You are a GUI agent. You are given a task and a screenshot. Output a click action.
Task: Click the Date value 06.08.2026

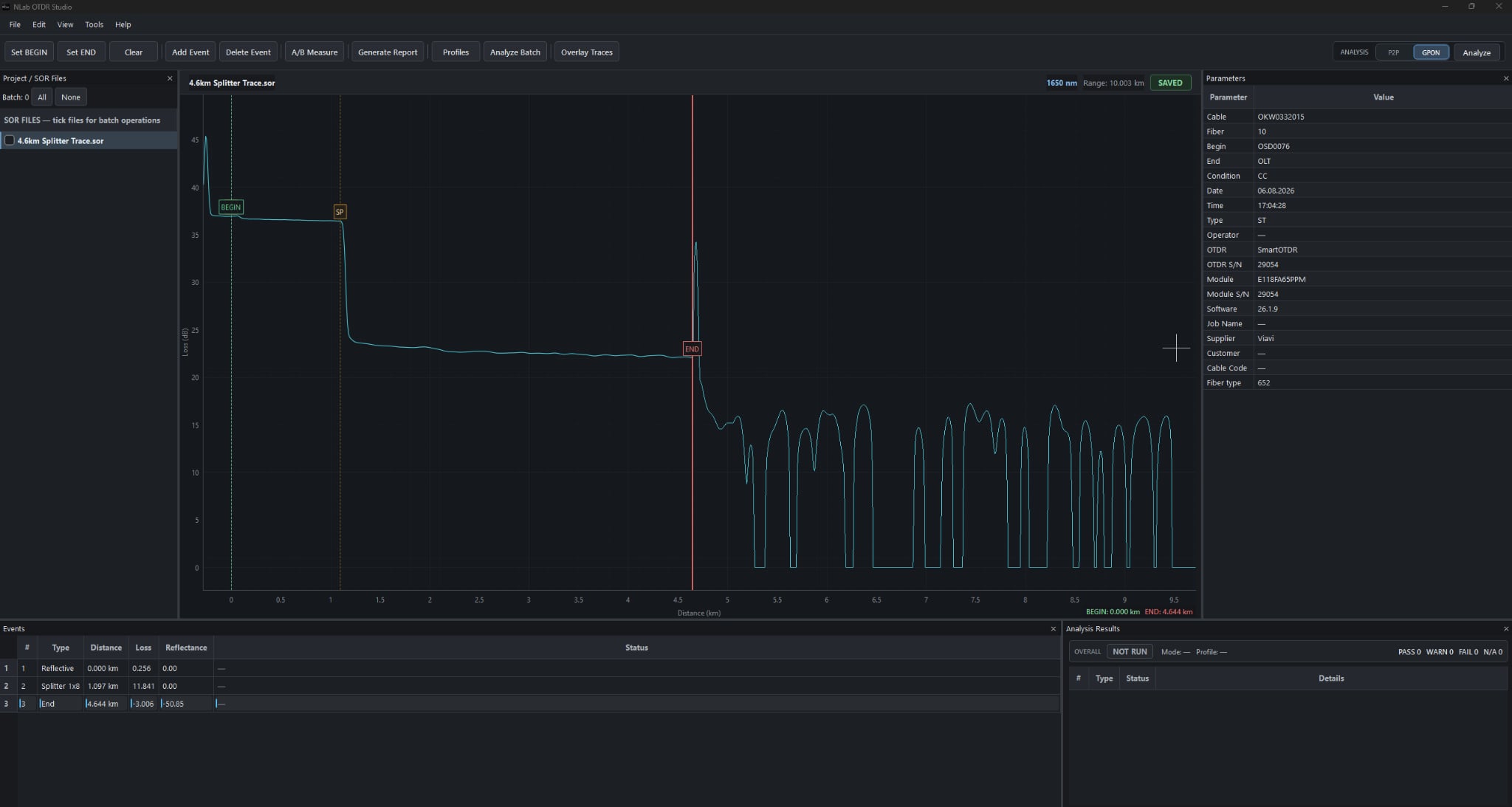[1276, 190]
